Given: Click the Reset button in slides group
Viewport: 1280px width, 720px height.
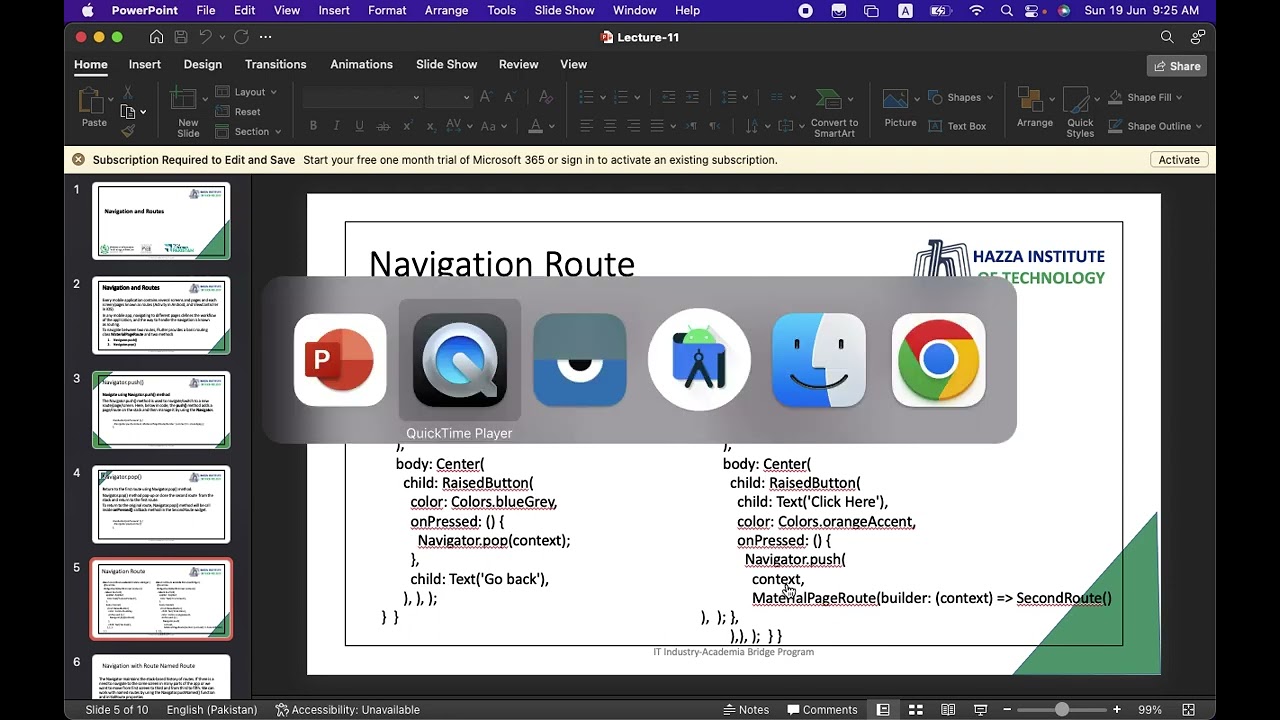Looking at the screenshot, I should [238, 112].
